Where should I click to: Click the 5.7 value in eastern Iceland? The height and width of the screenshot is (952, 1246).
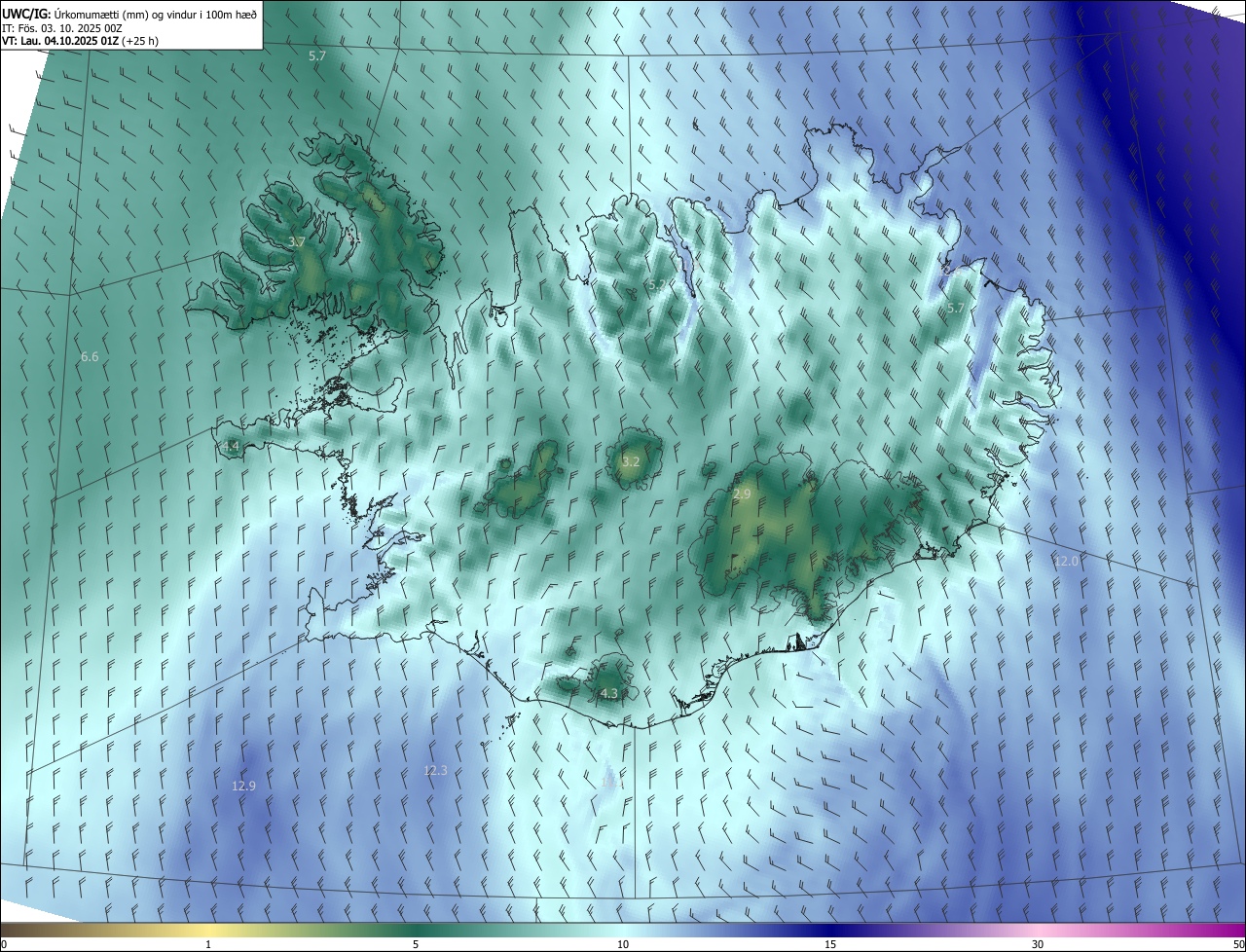pos(956,309)
